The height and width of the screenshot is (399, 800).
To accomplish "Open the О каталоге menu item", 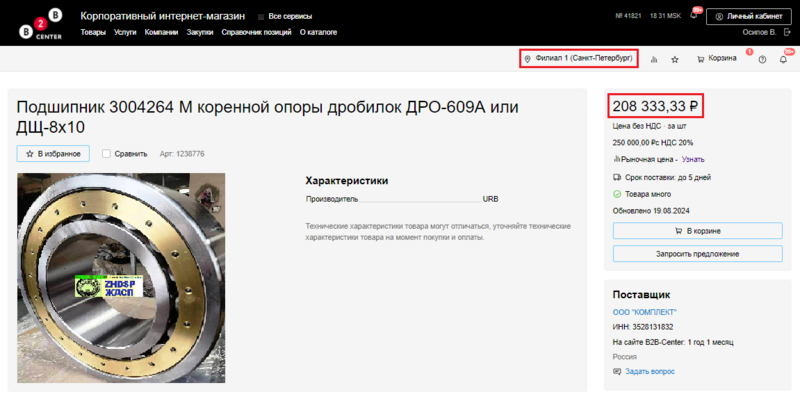I will click(318, 32).
